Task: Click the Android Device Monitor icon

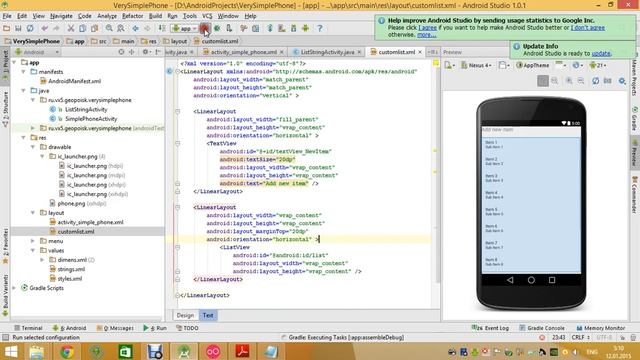Action: tap(305, 28)
